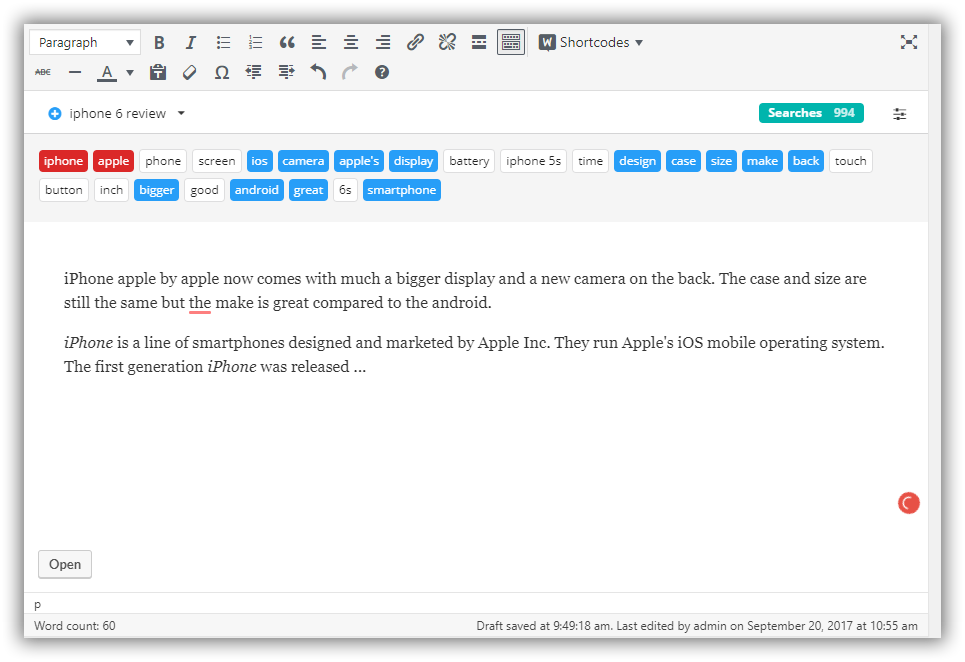Image resolution: width=965 pixels, height=662 pixels.
Task: Toggle italic formatting
Action: tap(191, 42)
